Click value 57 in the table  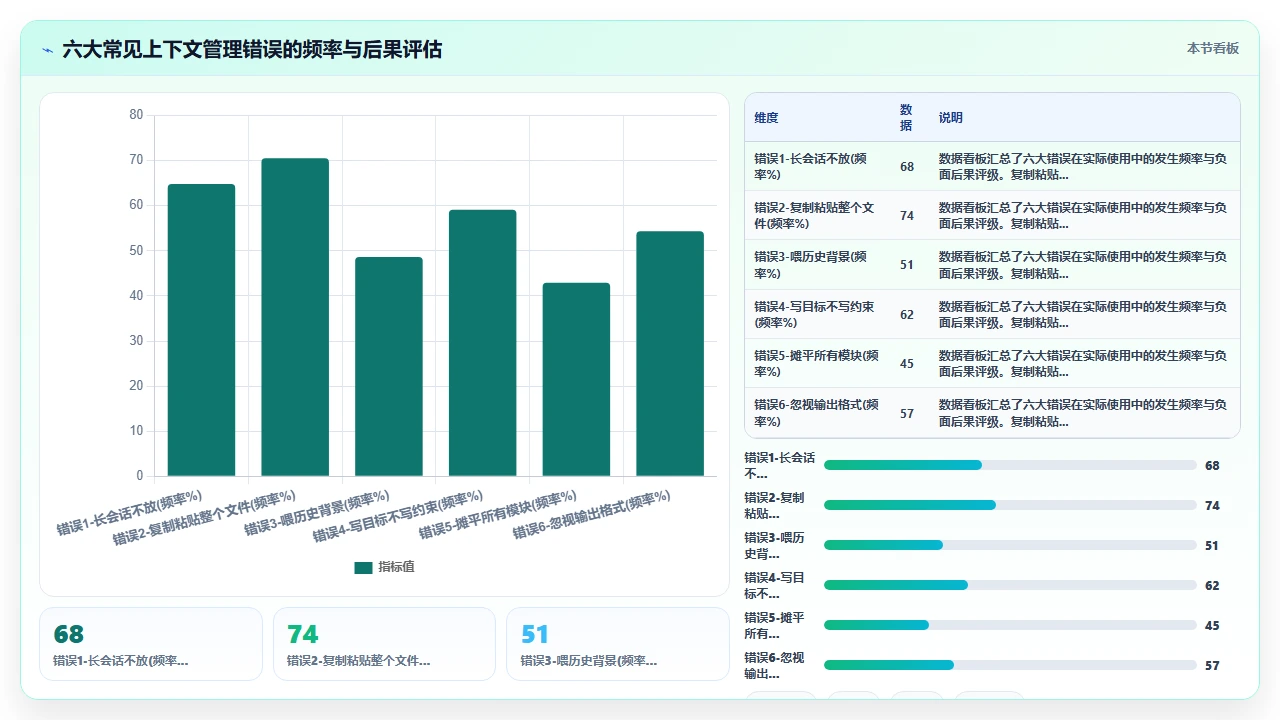(x=906, y=412)
